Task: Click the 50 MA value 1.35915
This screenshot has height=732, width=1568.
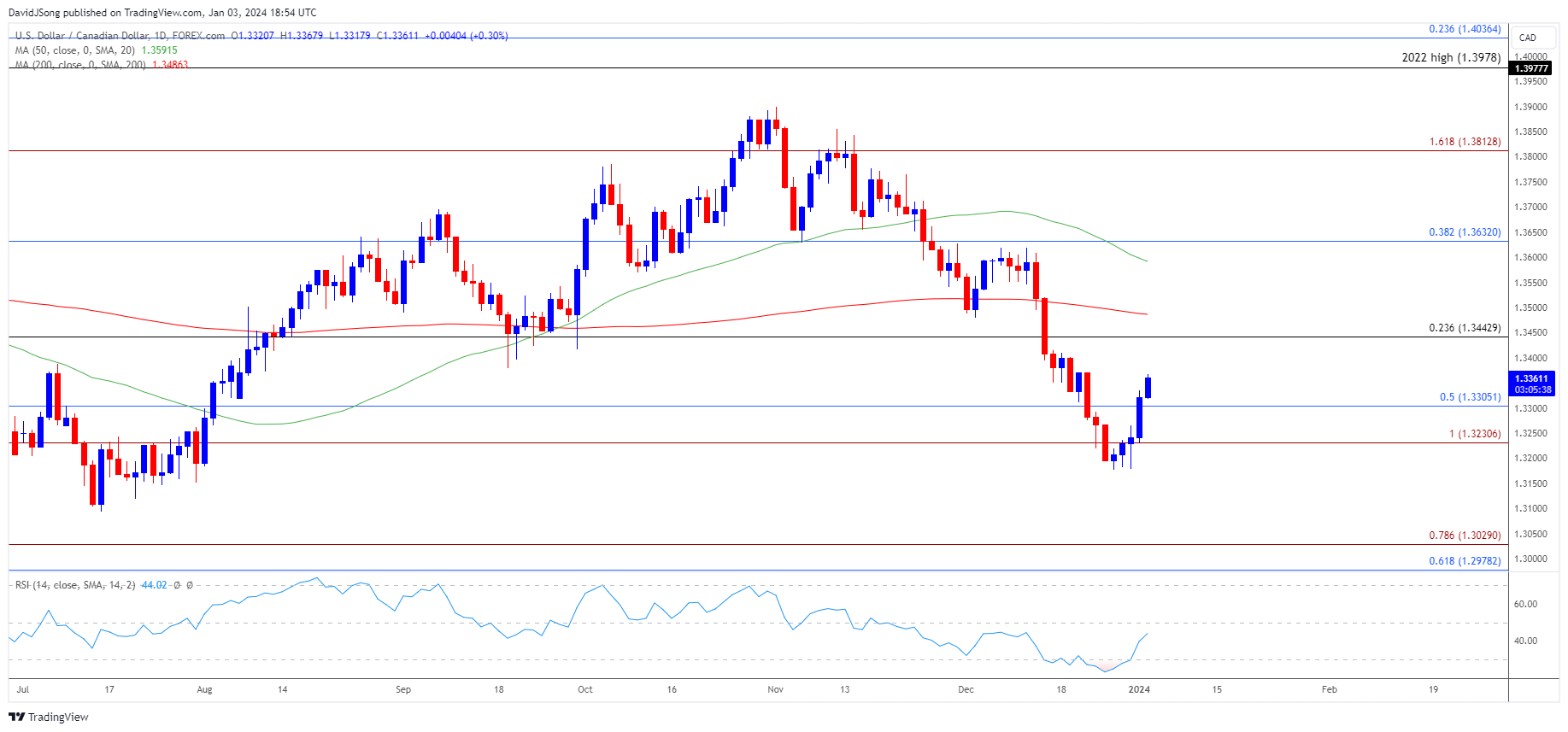Action: 159,50
